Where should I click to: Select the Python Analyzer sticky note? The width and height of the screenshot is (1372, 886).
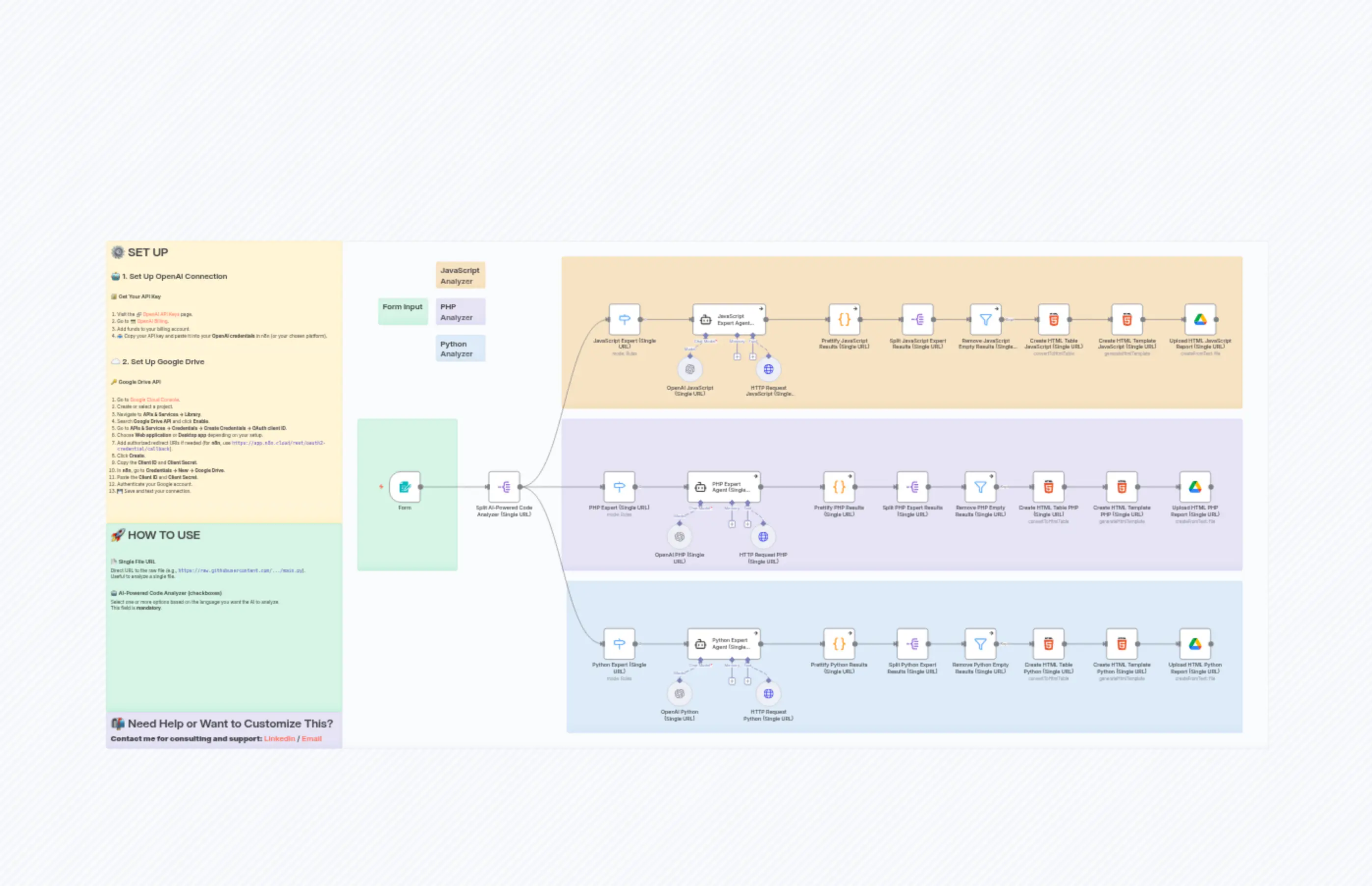[x=460, y=349]
